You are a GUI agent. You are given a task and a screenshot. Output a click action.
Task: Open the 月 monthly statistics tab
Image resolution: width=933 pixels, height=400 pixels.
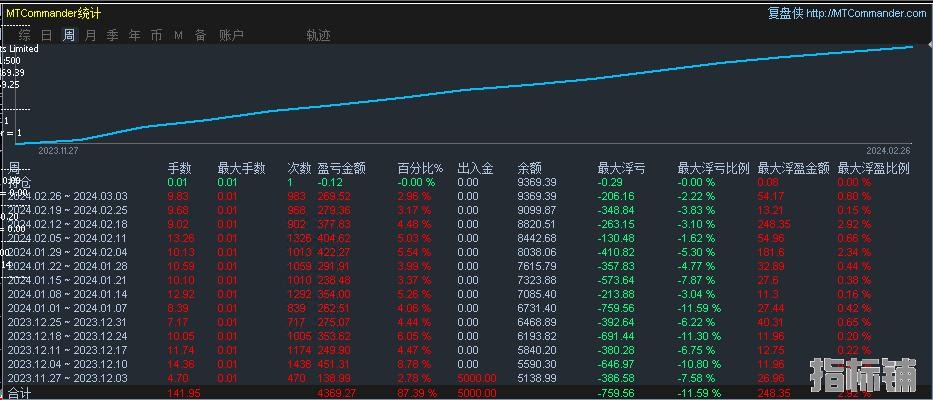click(x=91, y=35)
